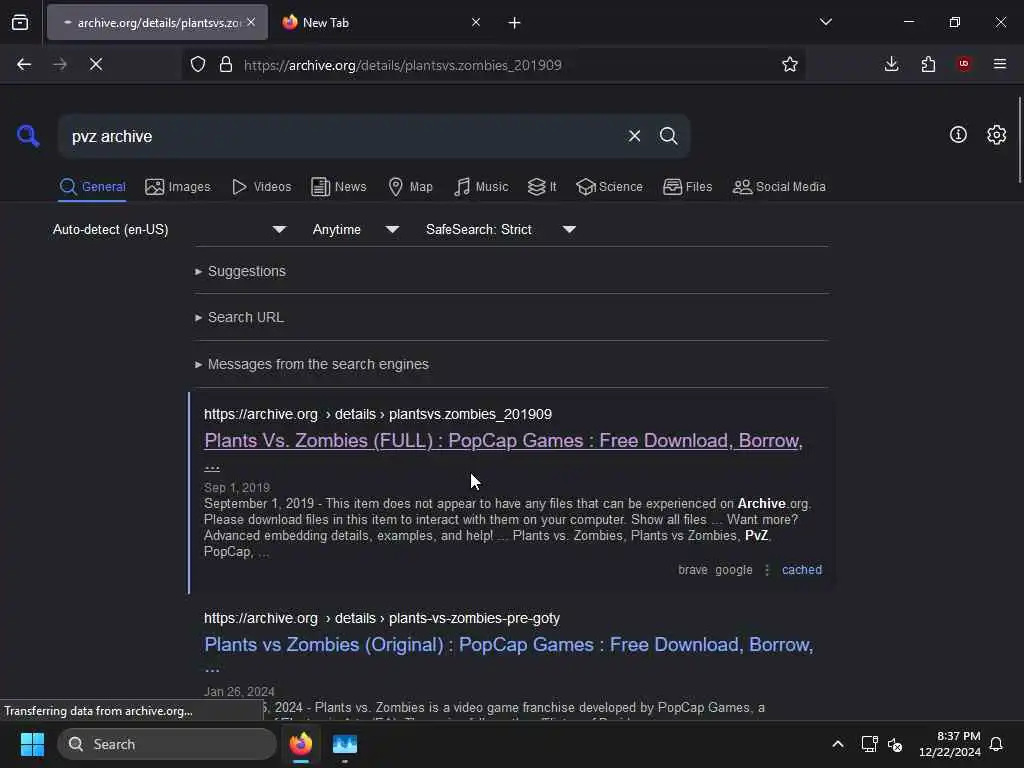Open the SafeSearch: Strict dropdown
The height and width of the screenshot is (768, 1024).
coord(500,229)
